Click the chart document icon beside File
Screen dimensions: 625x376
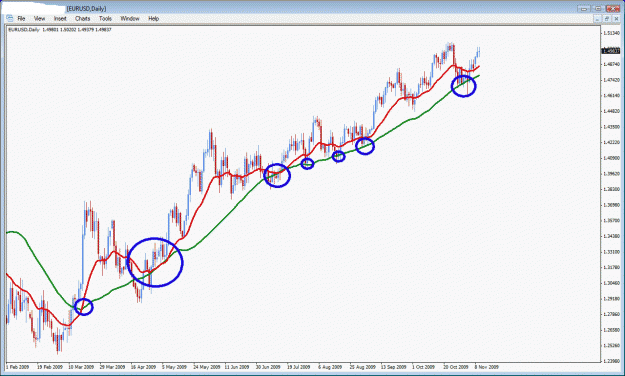(x=10, y=18)
